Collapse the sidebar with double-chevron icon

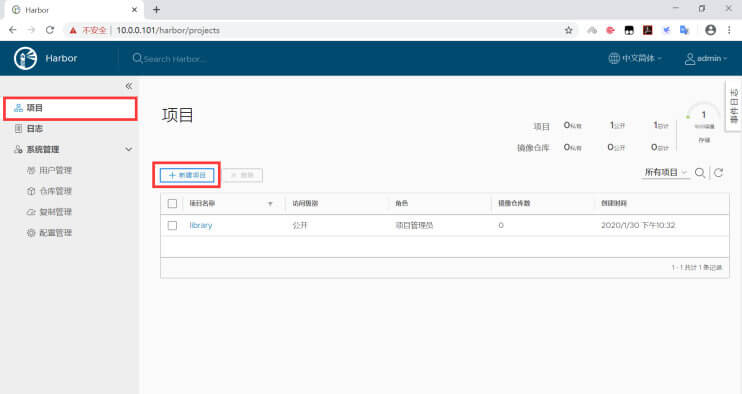[x=129, y=86]
